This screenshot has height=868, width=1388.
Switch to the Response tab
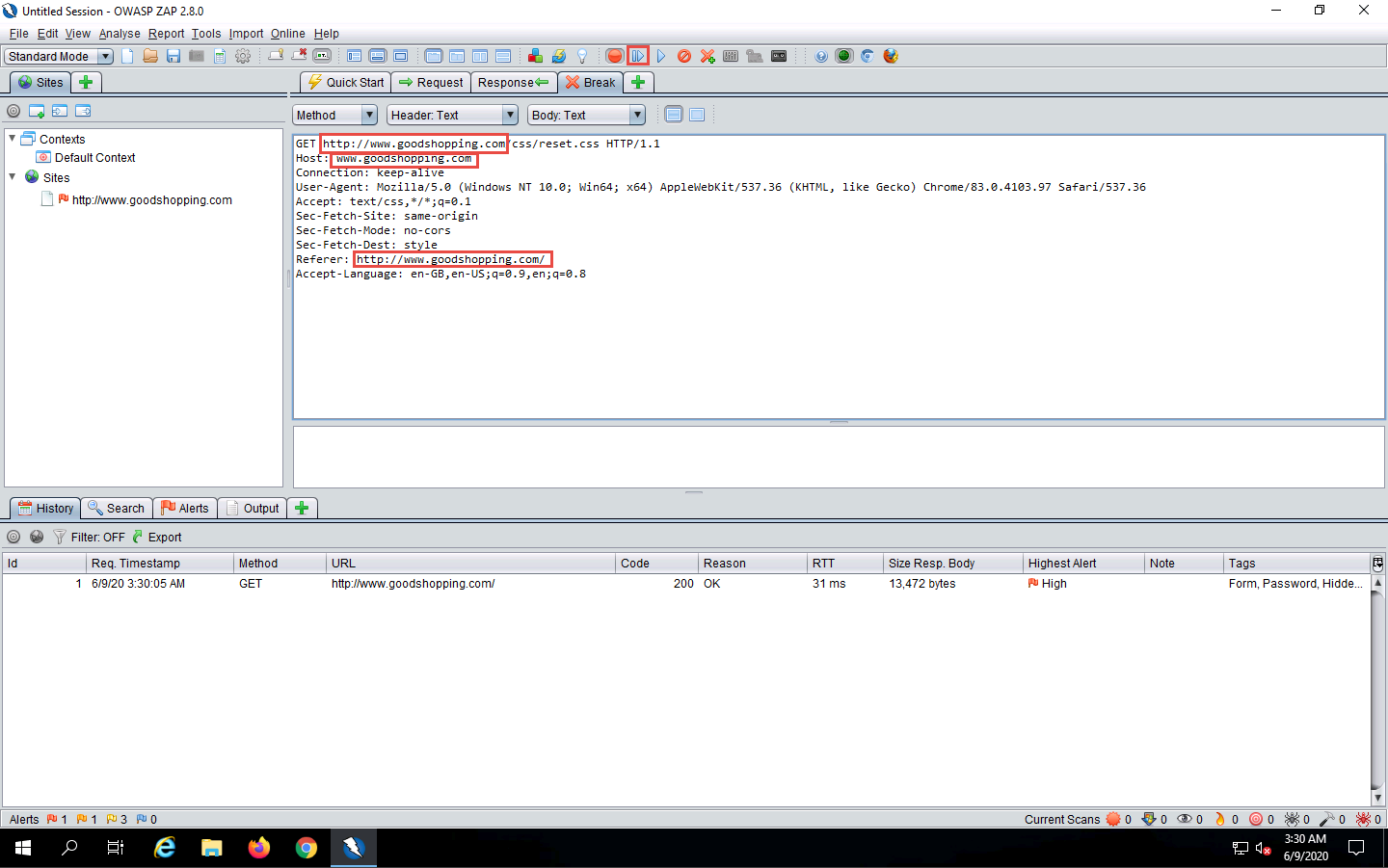tap(514, 83)
